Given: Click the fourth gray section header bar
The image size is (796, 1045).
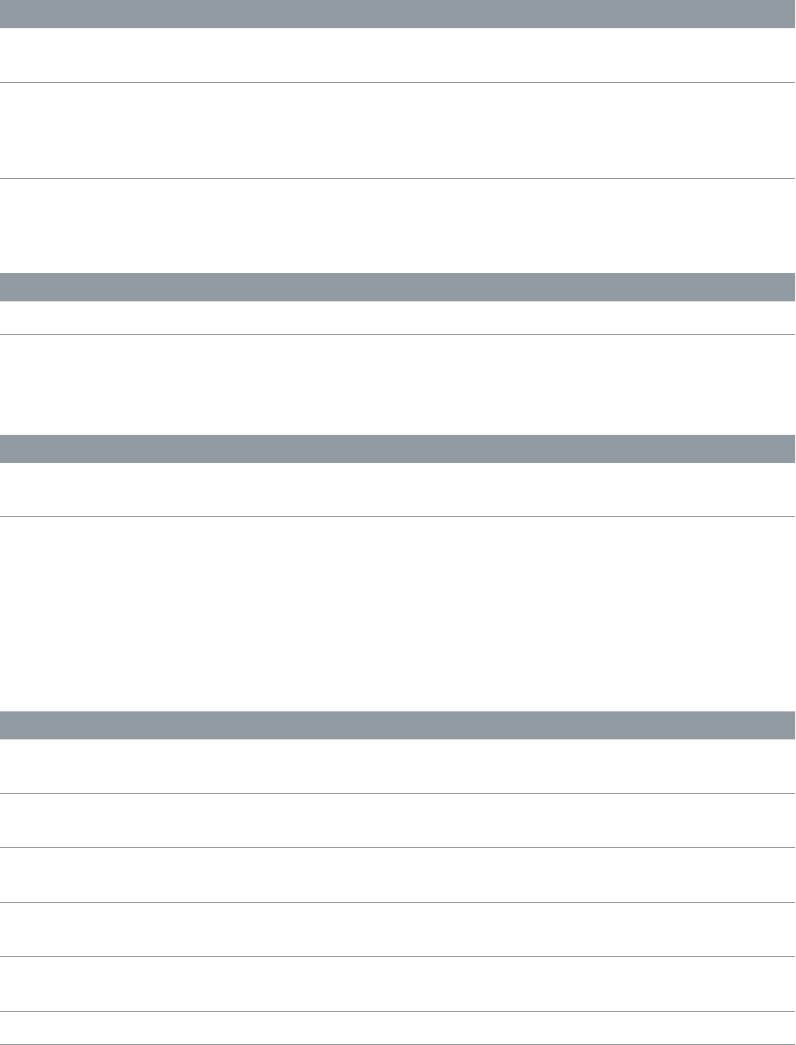Looking at the screenshot, I should point(398,724).
